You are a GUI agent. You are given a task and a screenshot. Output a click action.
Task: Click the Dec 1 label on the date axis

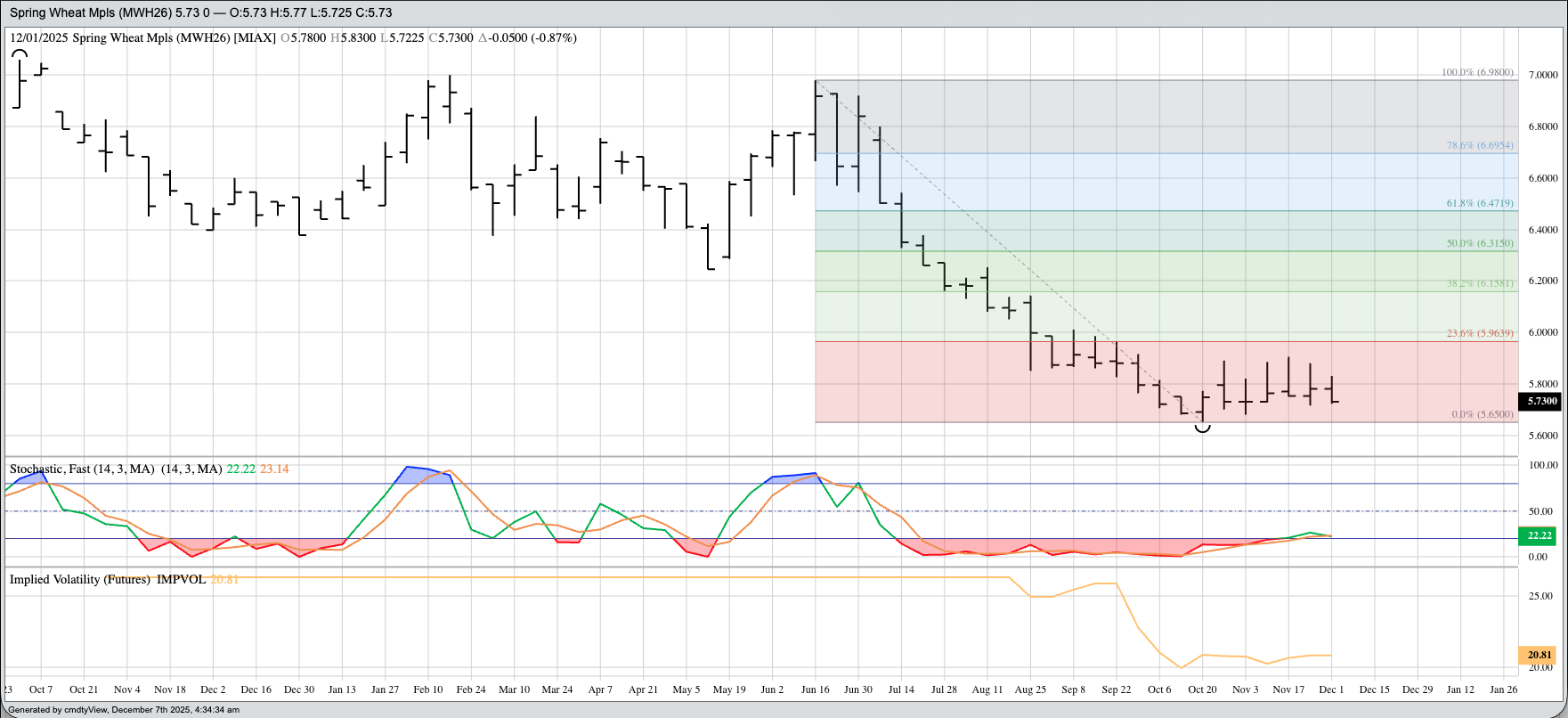[x=1331, y=689]
